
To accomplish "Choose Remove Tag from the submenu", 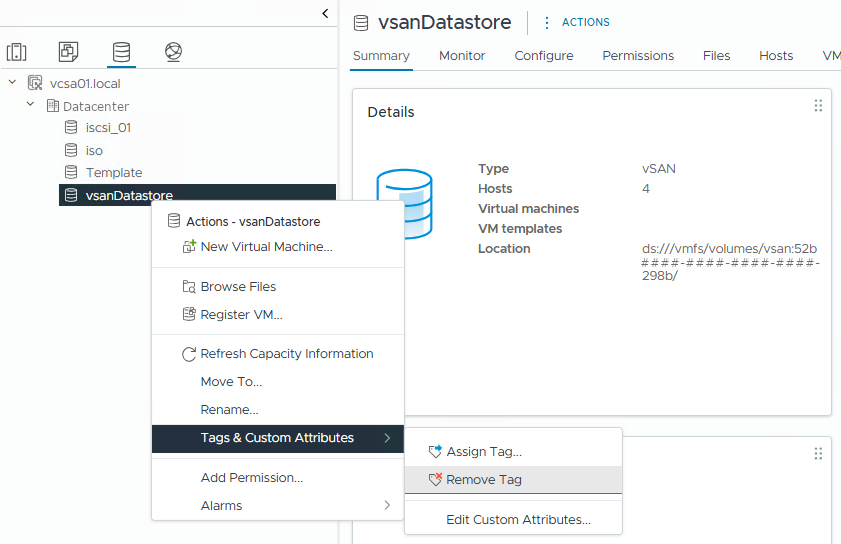I will pos(484,480).
